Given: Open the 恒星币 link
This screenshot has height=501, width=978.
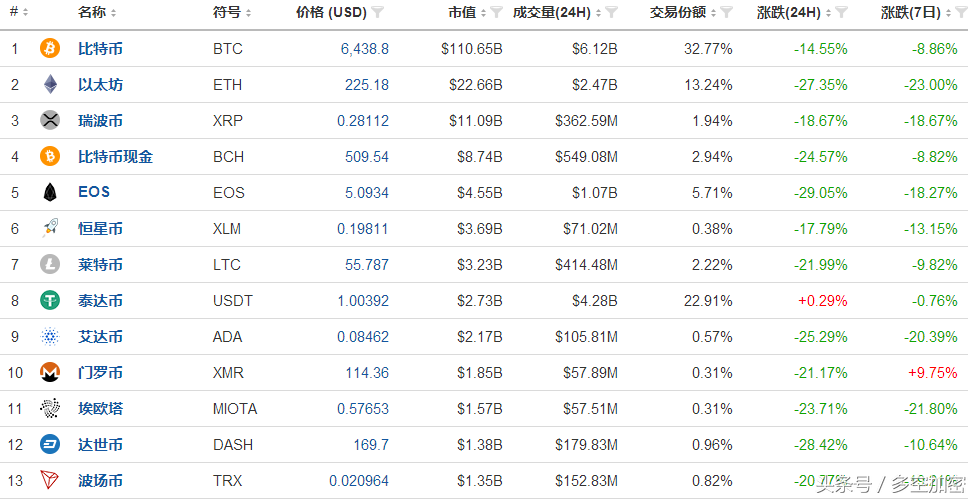Looking at the screenshot, I should (x=100, y=228).
